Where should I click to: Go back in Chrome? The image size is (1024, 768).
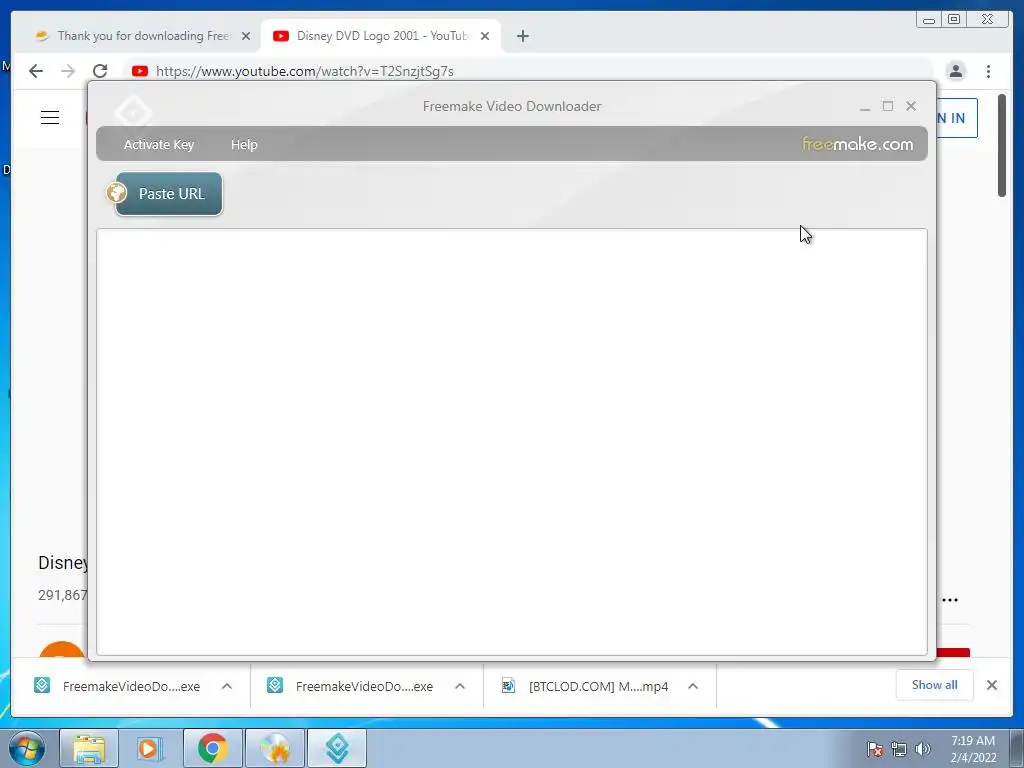click(36, 71)
